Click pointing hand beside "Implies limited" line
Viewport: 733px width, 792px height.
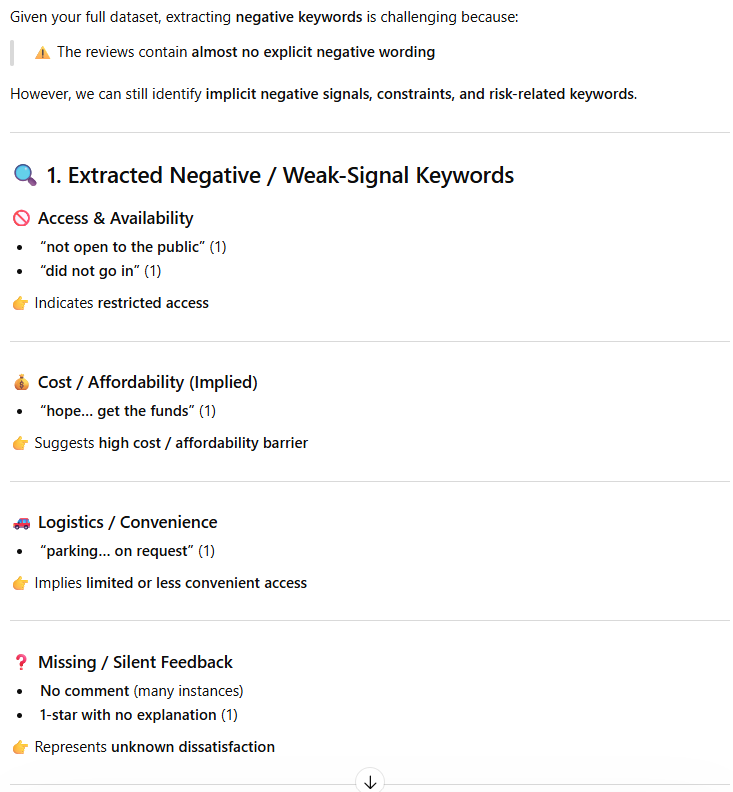(x=20, y=583)
